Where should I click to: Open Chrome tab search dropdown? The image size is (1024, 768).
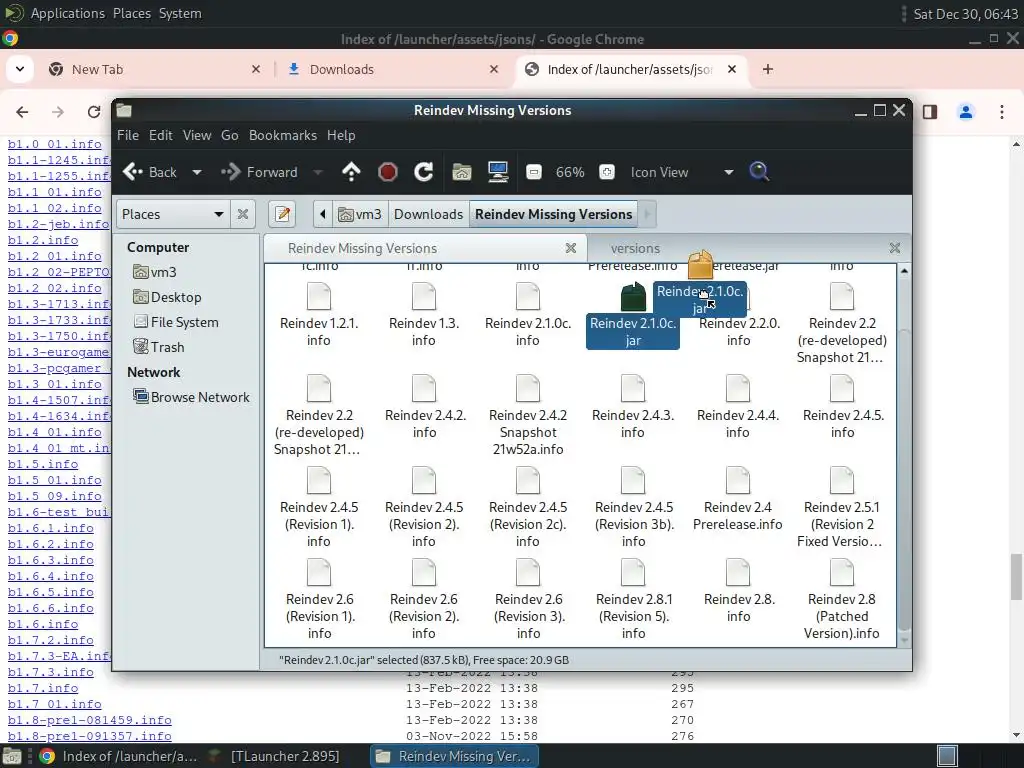(20, 69)
